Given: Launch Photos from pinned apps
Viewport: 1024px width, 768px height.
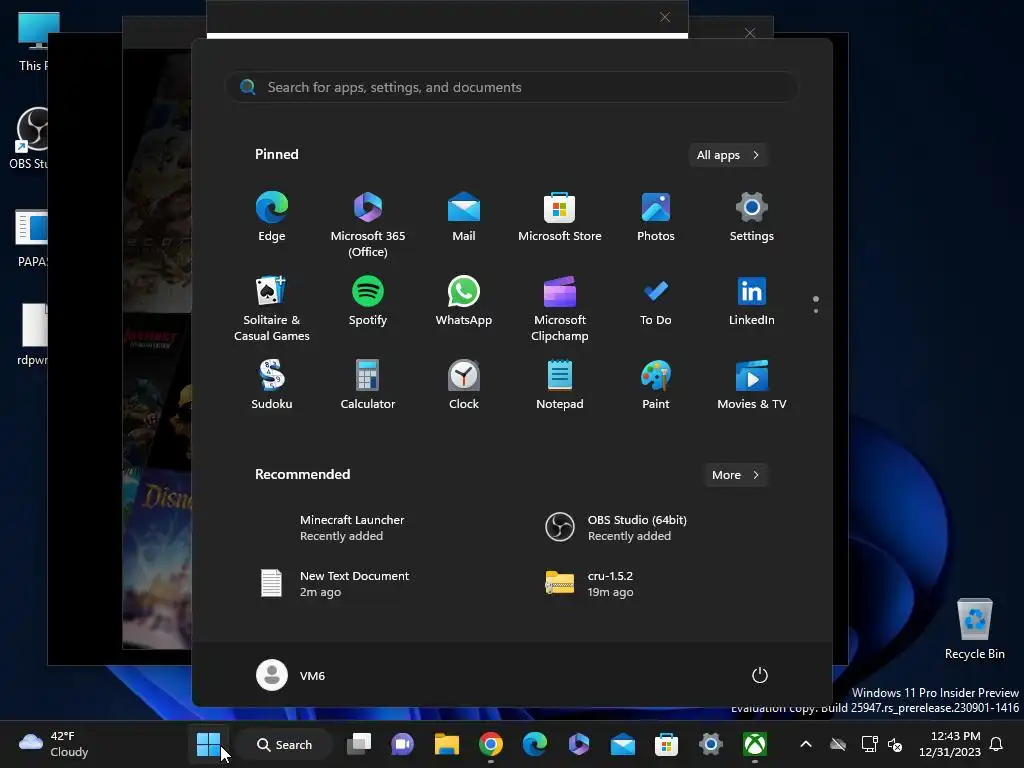Looking at the screenshot, I should pyautogui.click(x=656, y=217).
